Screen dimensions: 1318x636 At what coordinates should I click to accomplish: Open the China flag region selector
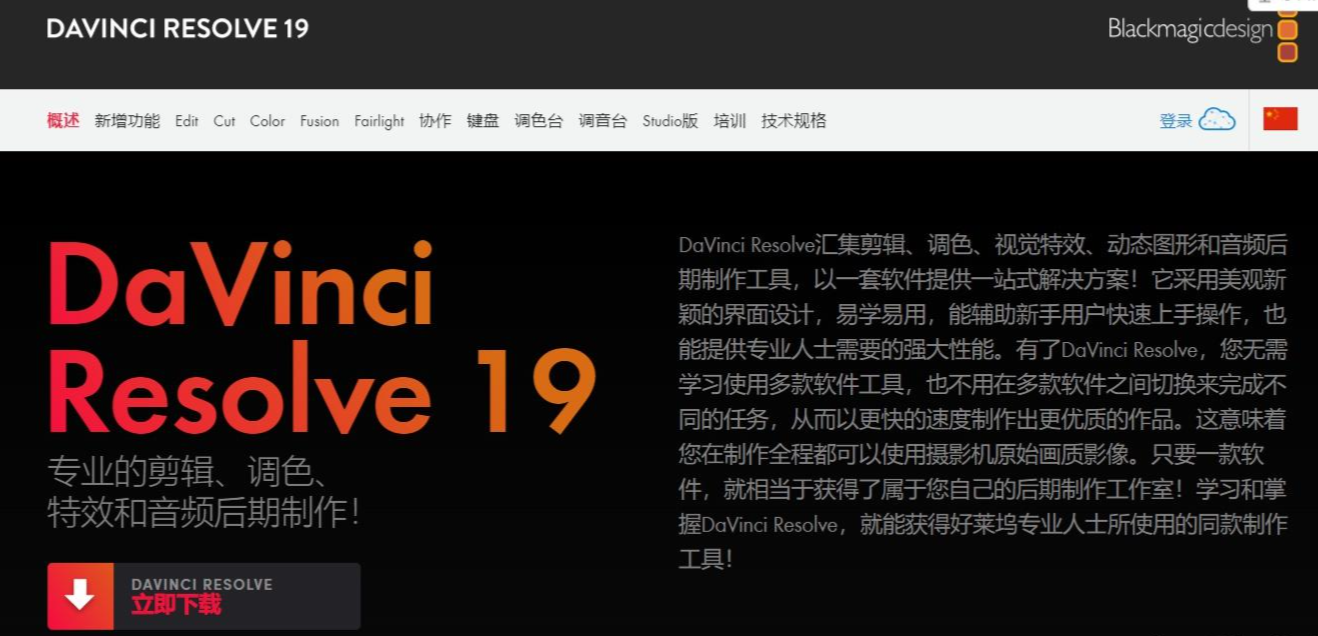[1280, 120]
